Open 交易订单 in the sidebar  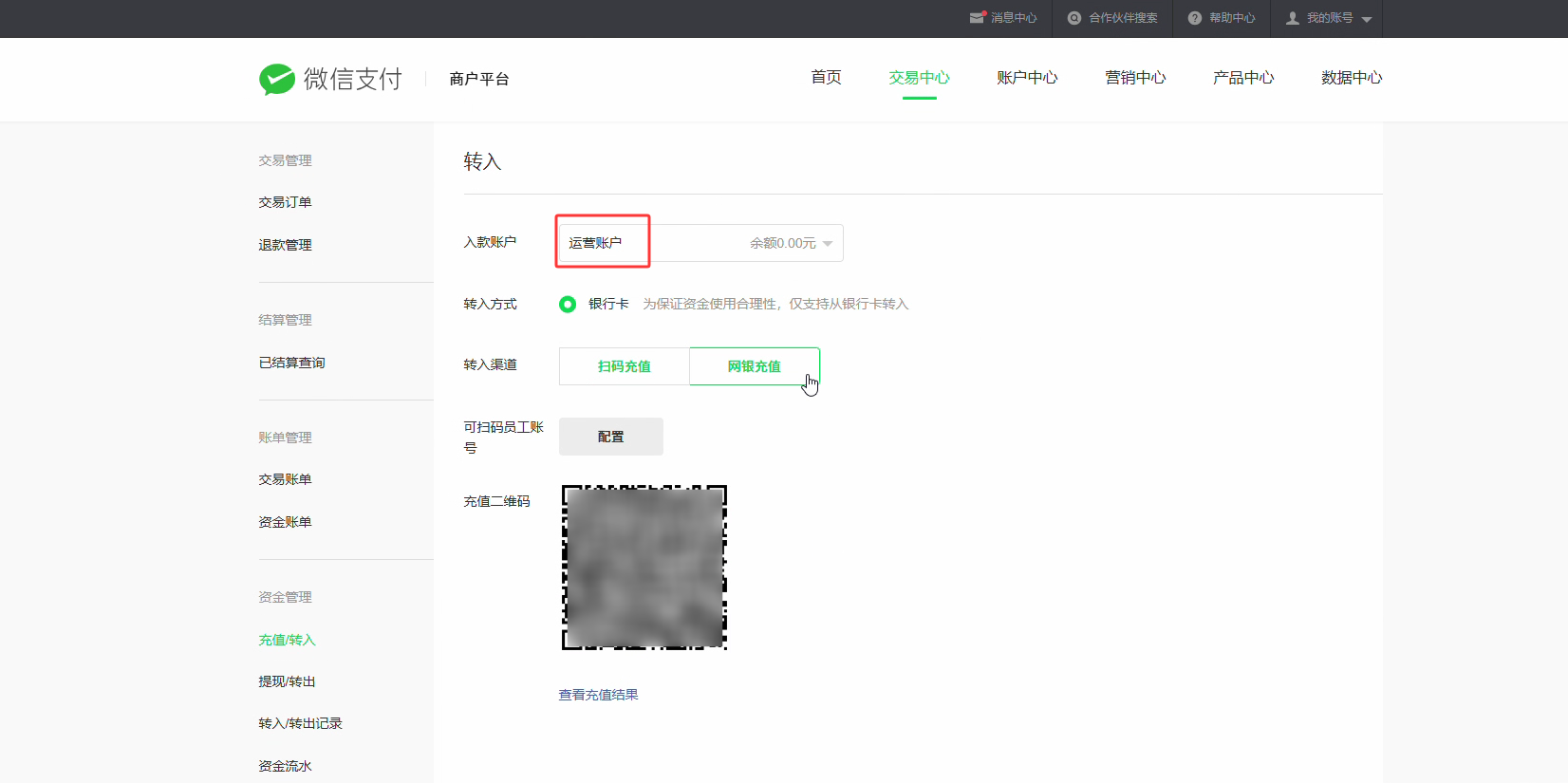click(285, 202)
